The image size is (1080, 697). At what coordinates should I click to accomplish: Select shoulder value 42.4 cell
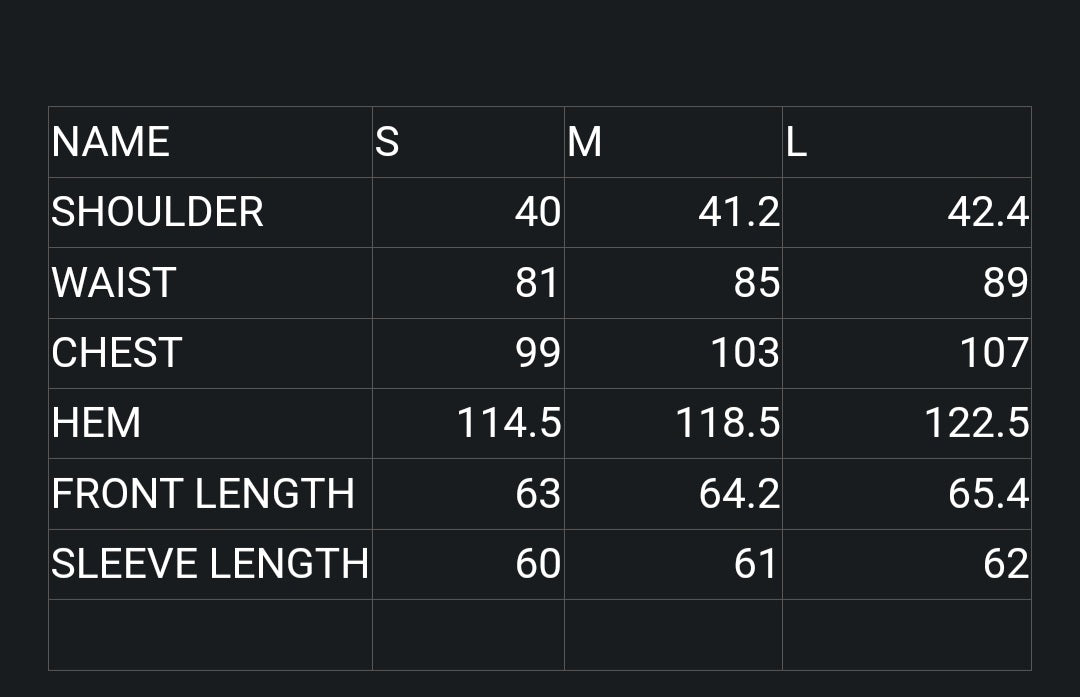(x=906, y=212)
